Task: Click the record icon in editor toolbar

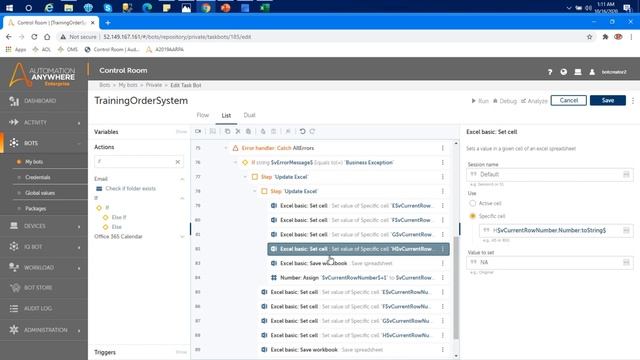Action: [x=198, y=131]
